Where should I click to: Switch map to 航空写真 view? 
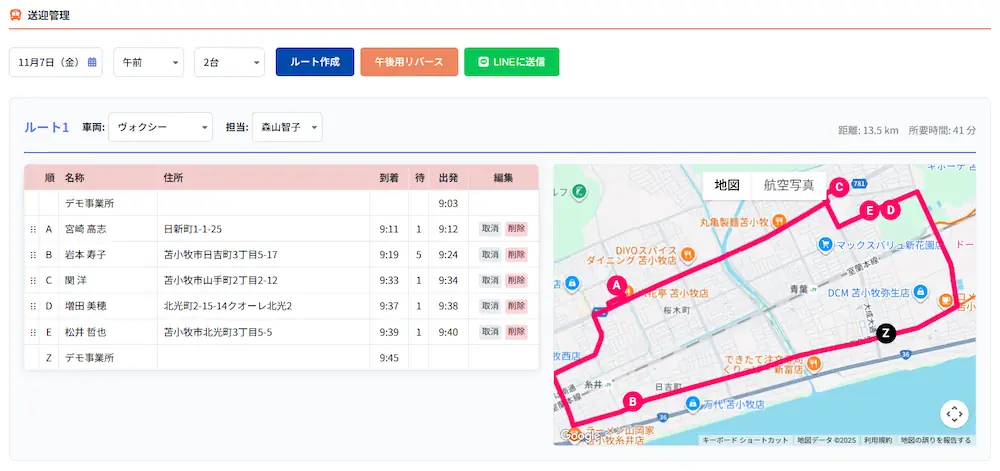click(788, 185)
